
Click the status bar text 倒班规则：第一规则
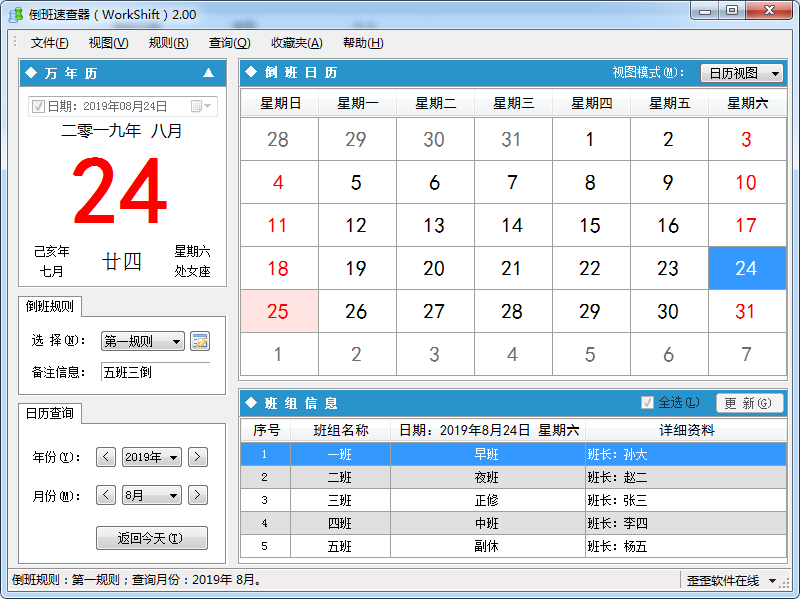(65, 580)
